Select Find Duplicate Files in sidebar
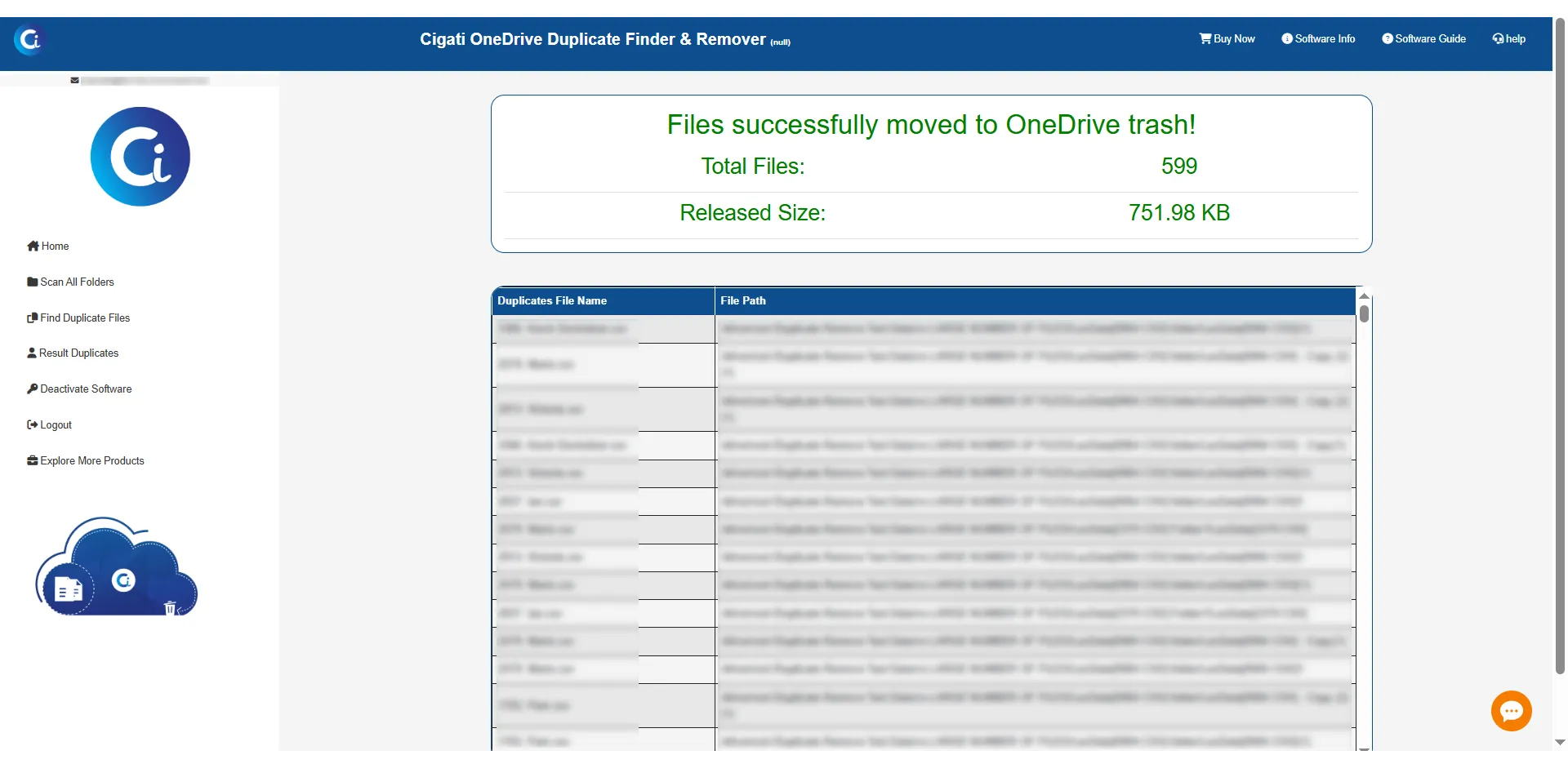This screenshot has height=764, width=1568. pyautogui.click(x=78, y=318)
